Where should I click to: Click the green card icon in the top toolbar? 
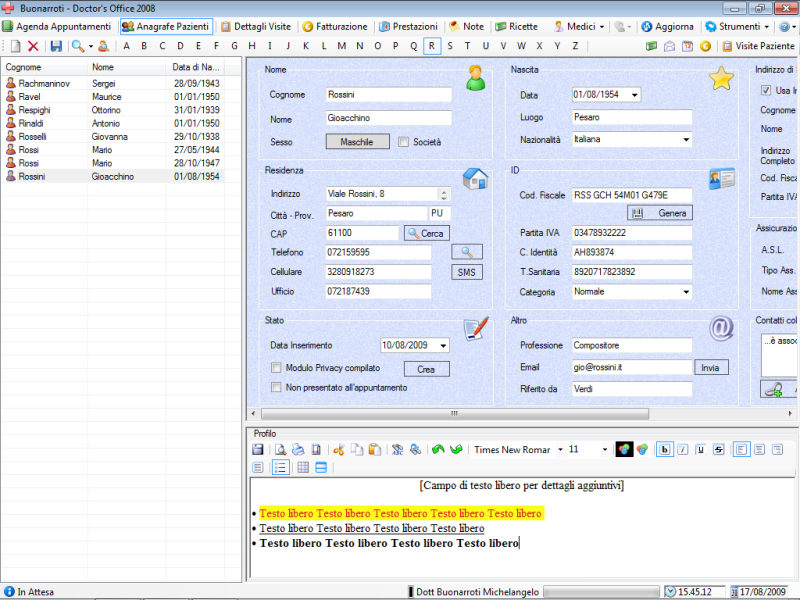tap(651, 46)
